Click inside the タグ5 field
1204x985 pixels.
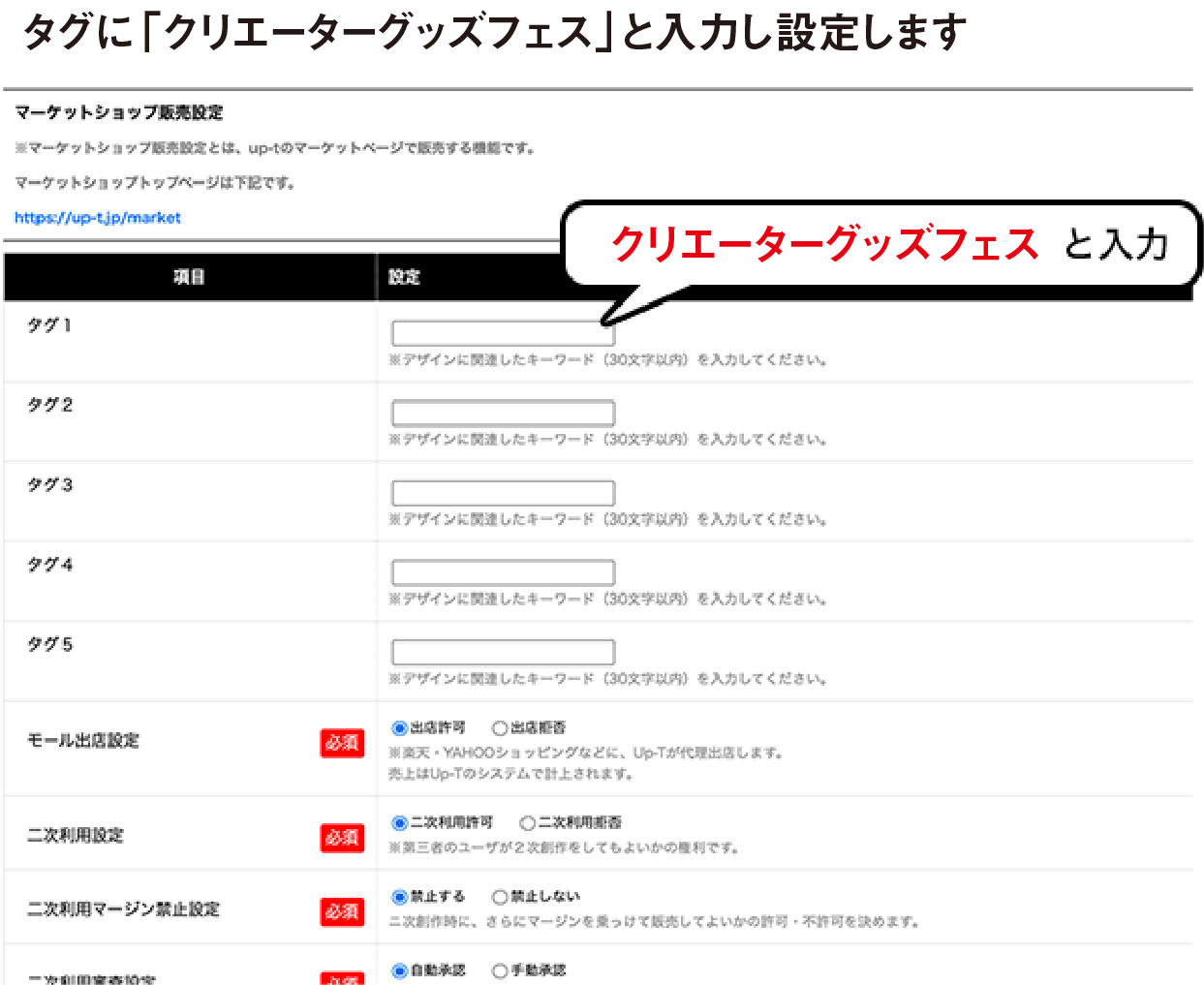point(503,650)
